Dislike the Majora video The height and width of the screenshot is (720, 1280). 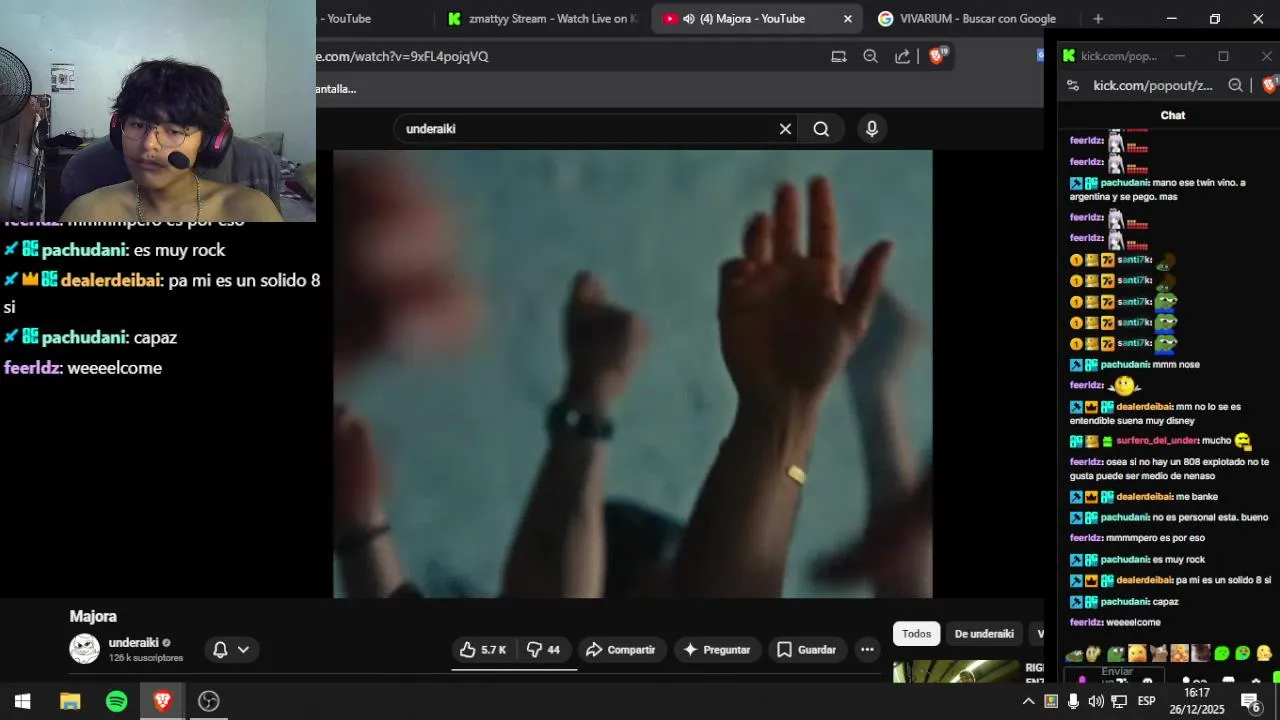click(543, 650)
